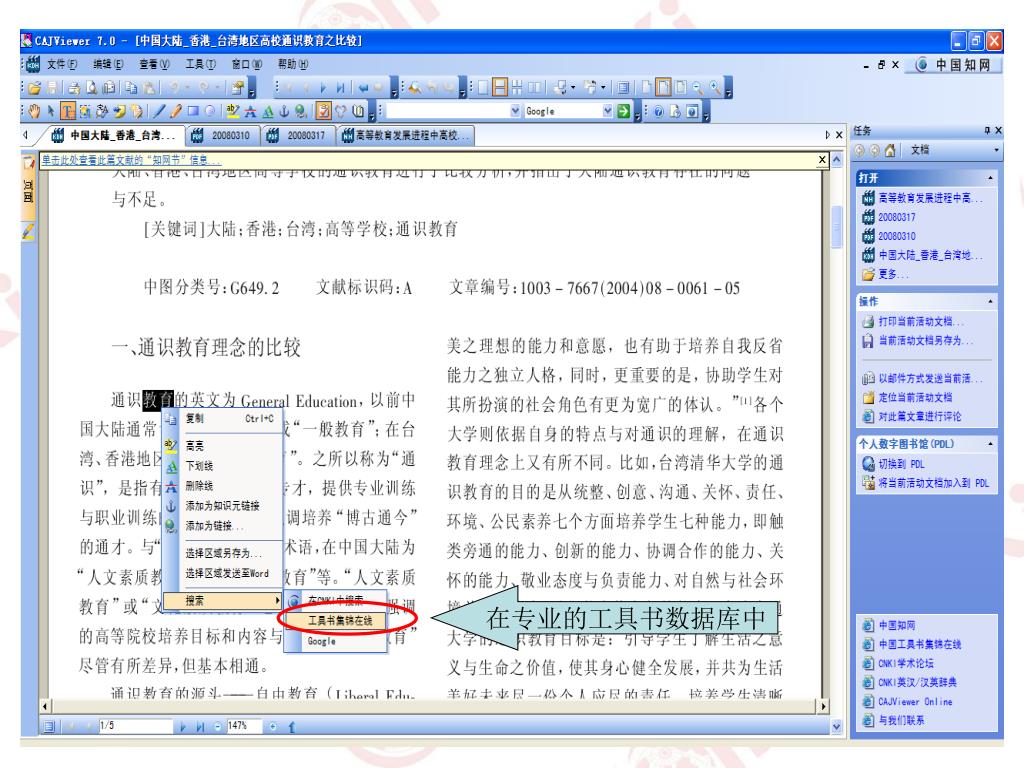Open the task pane 文档 dropdown
1024x768 pixels.
pyautogui.click(x=997, y=150)
